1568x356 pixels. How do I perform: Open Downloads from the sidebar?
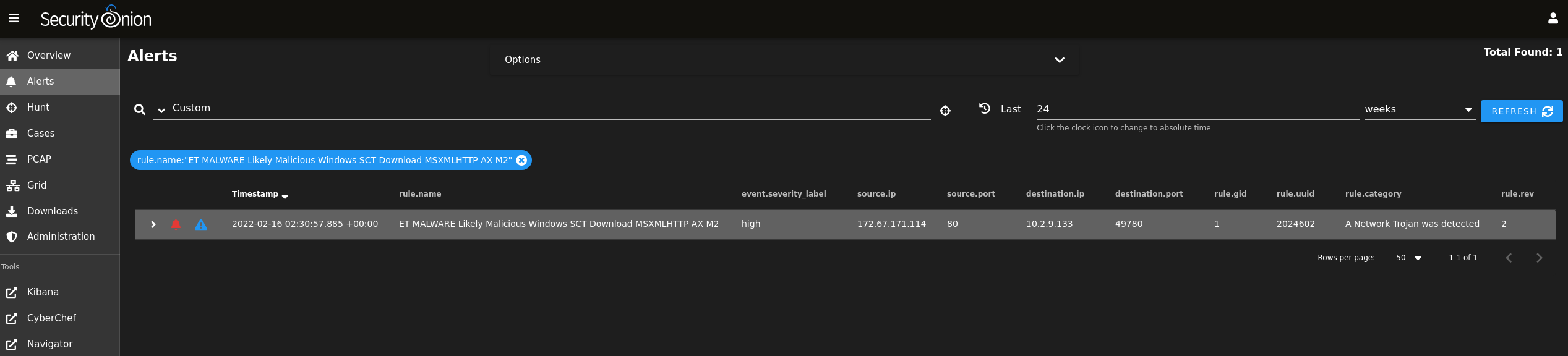coord(60,211)
